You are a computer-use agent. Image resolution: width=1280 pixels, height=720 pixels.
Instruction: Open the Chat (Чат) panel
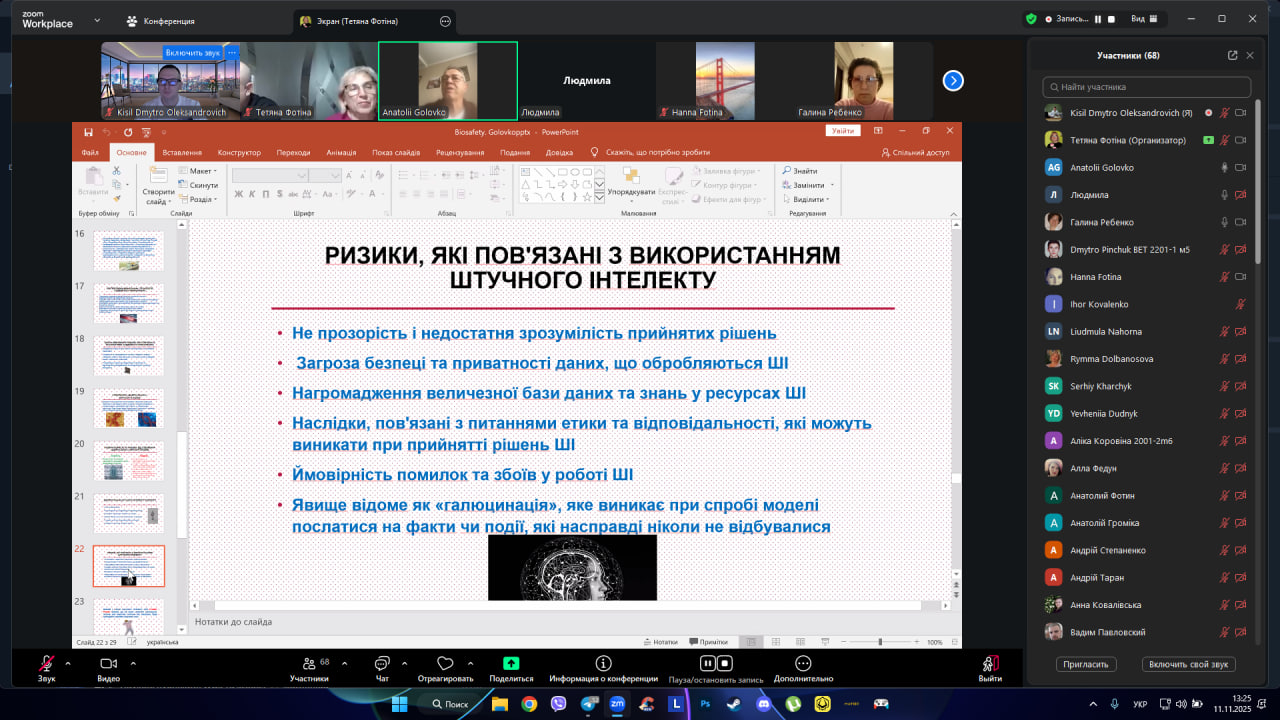coord(381,663)
